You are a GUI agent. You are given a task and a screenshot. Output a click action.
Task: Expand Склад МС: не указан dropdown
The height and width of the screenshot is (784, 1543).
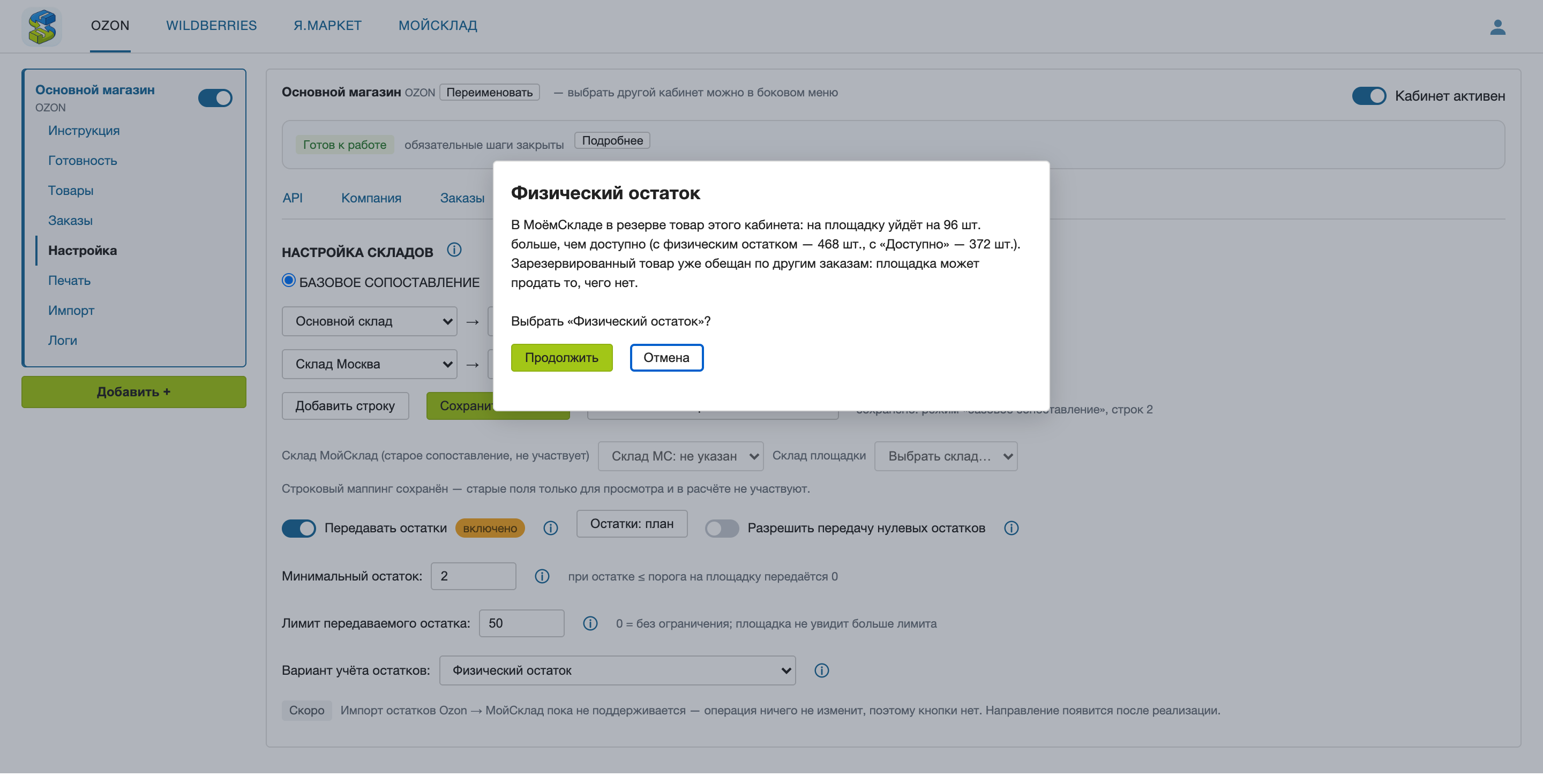pyautogui.click(x=680, y=456)
